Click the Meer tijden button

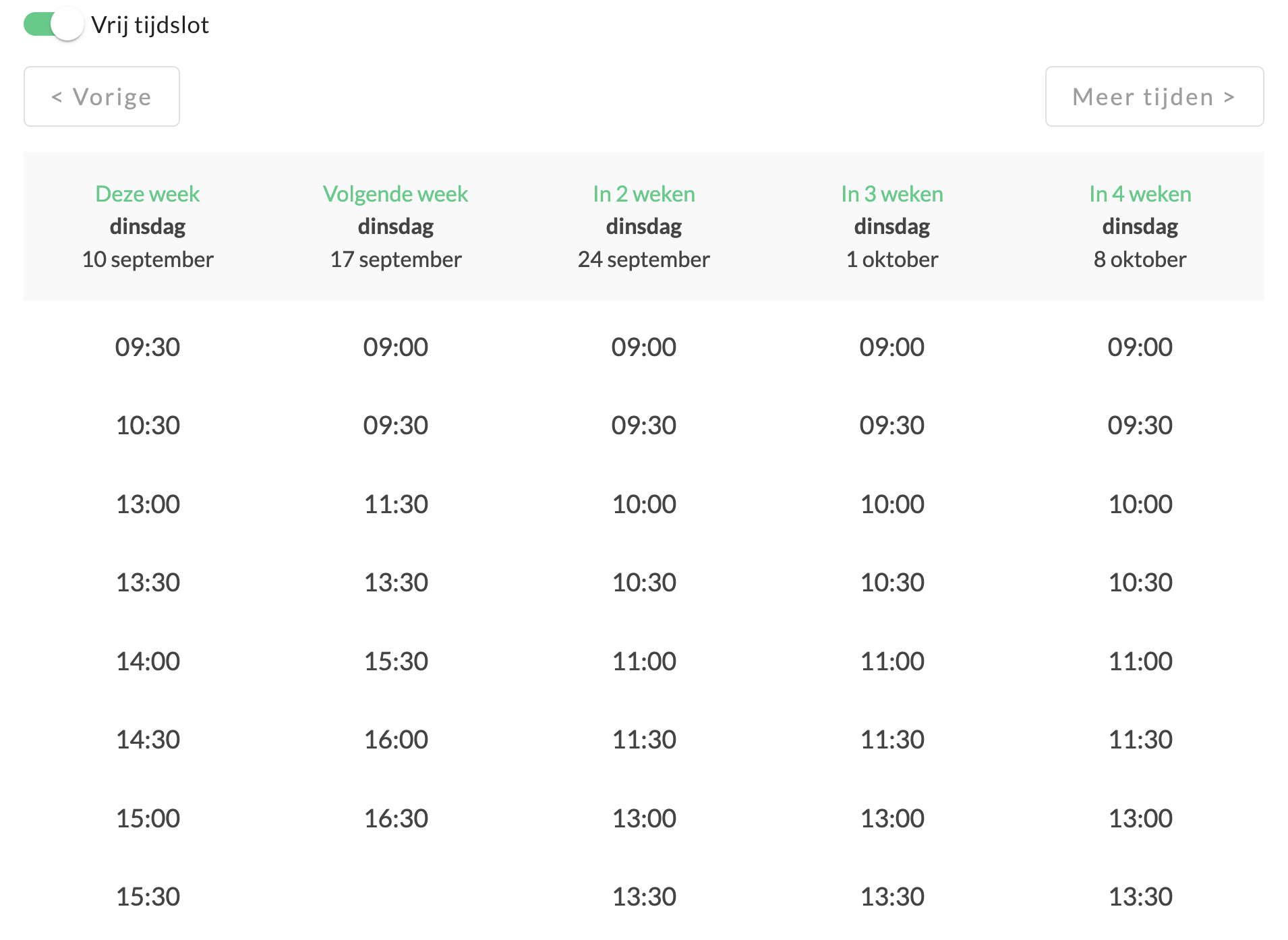[1154, 96]
